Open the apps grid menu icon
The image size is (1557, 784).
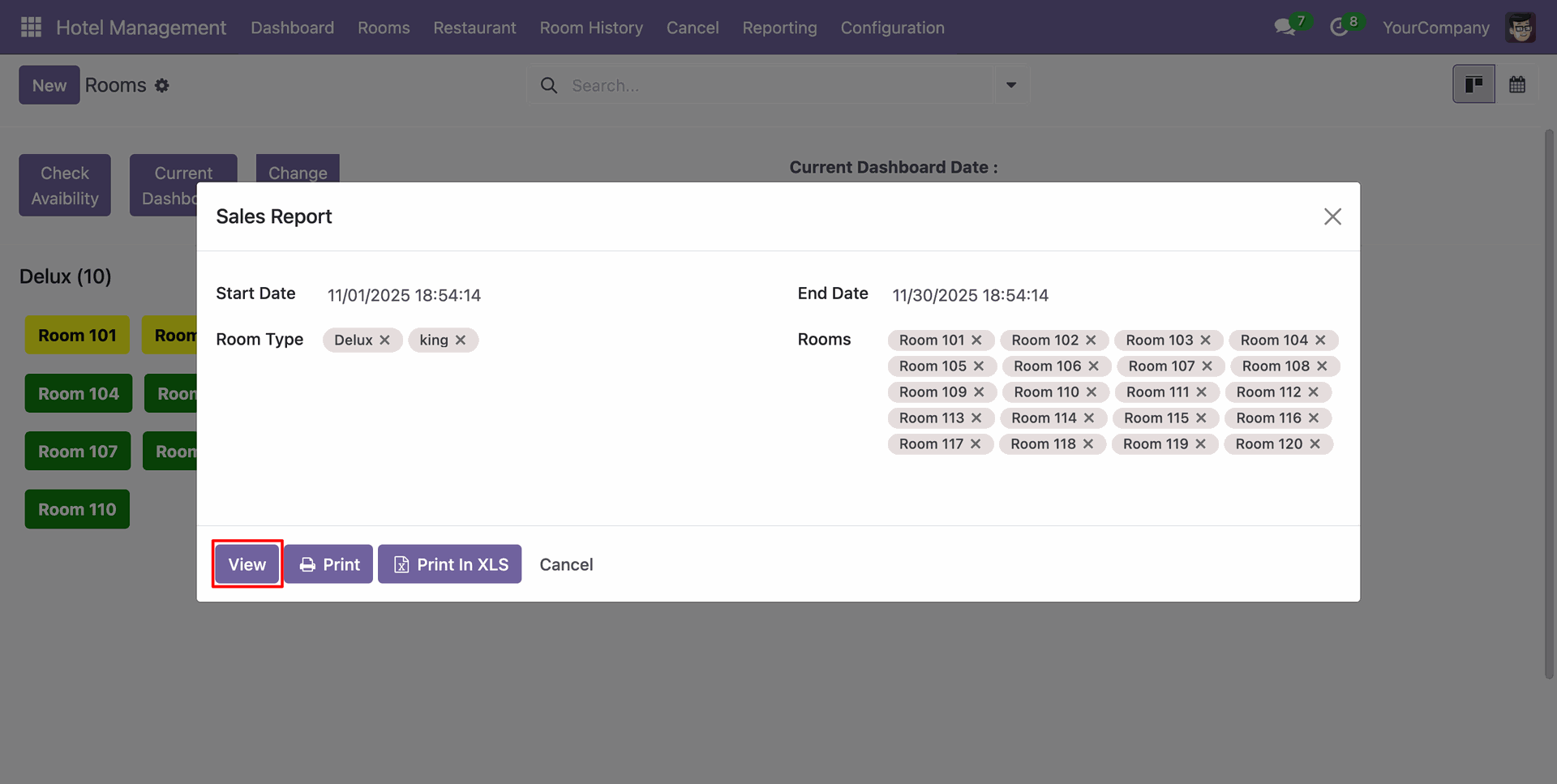point(31,28)
